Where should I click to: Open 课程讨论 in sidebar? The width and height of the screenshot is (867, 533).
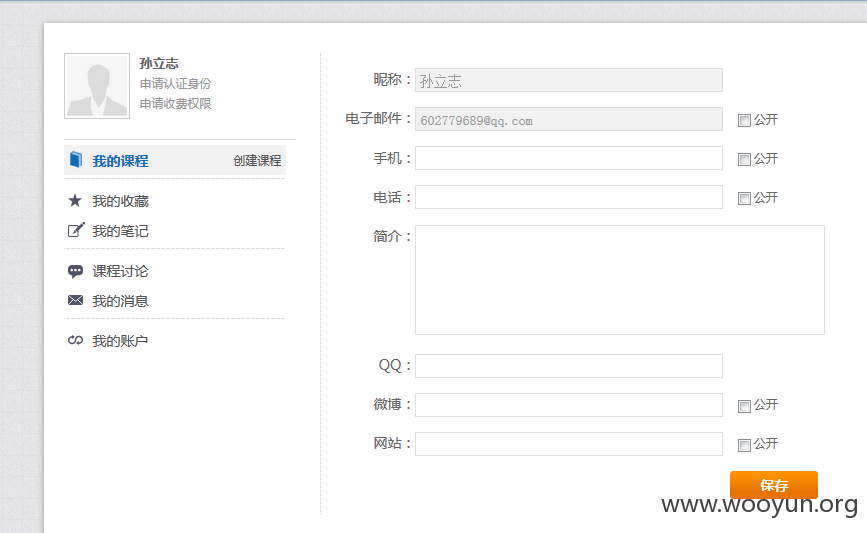(x=120, y=271)
